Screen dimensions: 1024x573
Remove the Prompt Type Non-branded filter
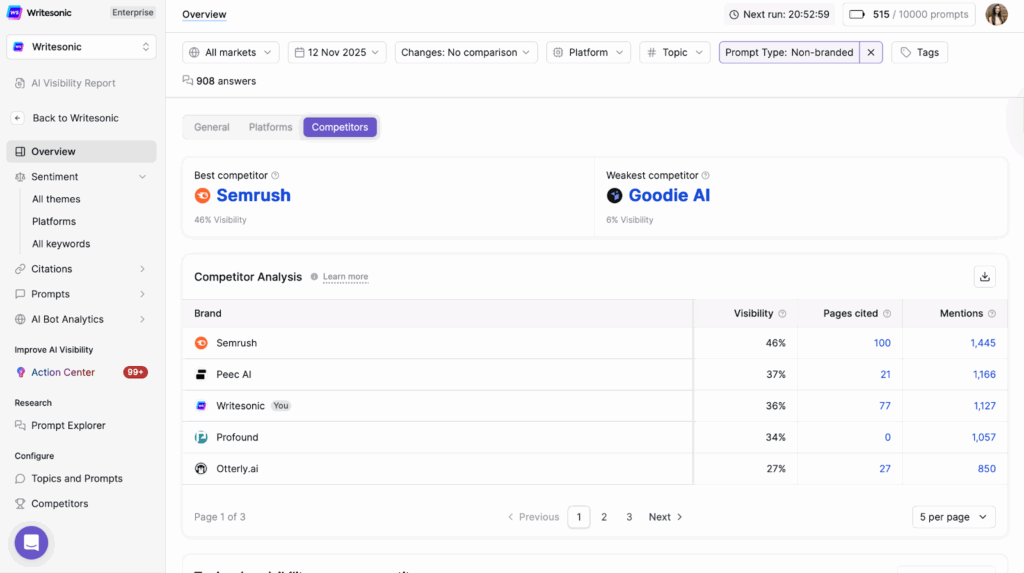pyautogui.click(x=871, y=52)
